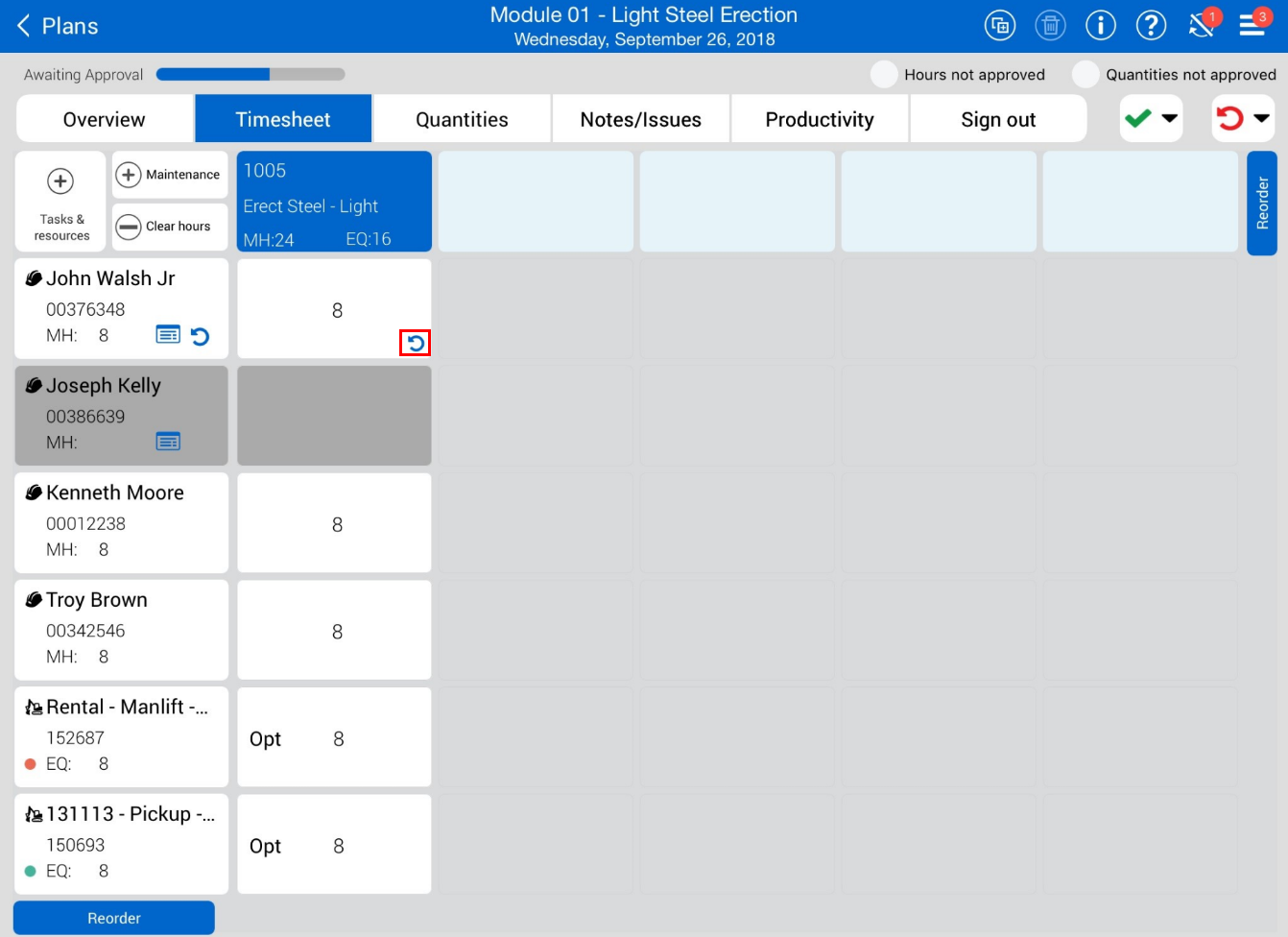1288x937 pixels.
Task: Switch to the Sign out tab
Action: (998, 119)
